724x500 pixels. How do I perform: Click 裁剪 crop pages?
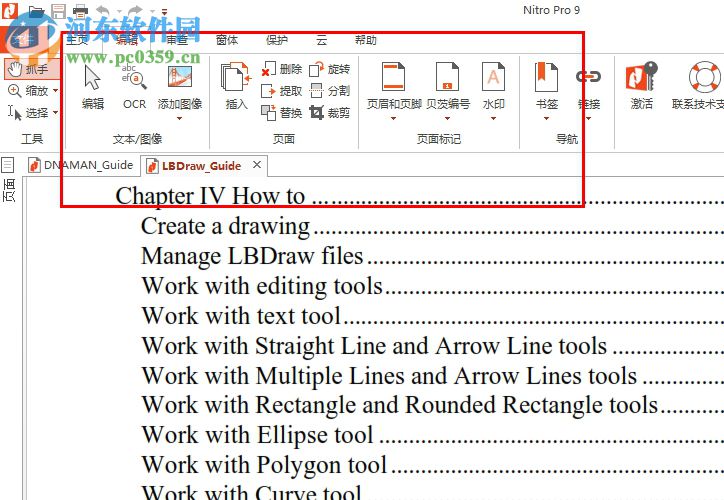(x=330, y=113)
